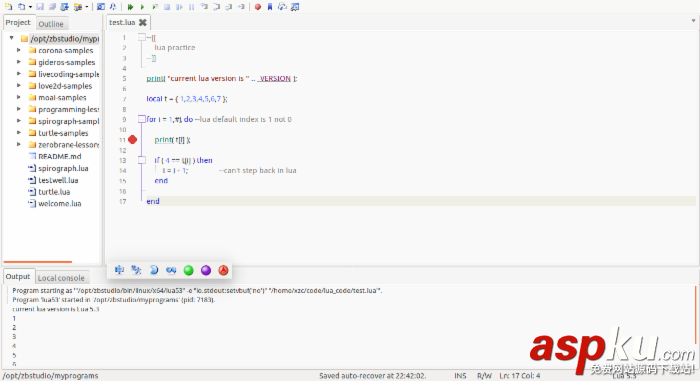Switch to the Local console tab
The image size is (700, 381).
click(x=61, y=278)
